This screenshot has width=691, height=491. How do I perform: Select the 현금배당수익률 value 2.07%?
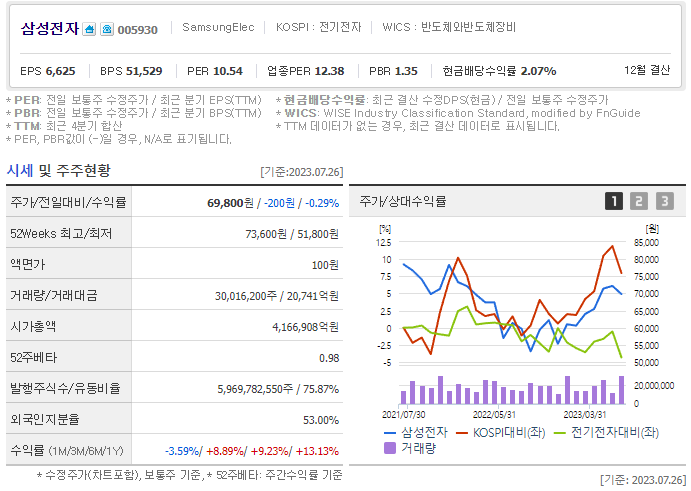click(539, 71)
